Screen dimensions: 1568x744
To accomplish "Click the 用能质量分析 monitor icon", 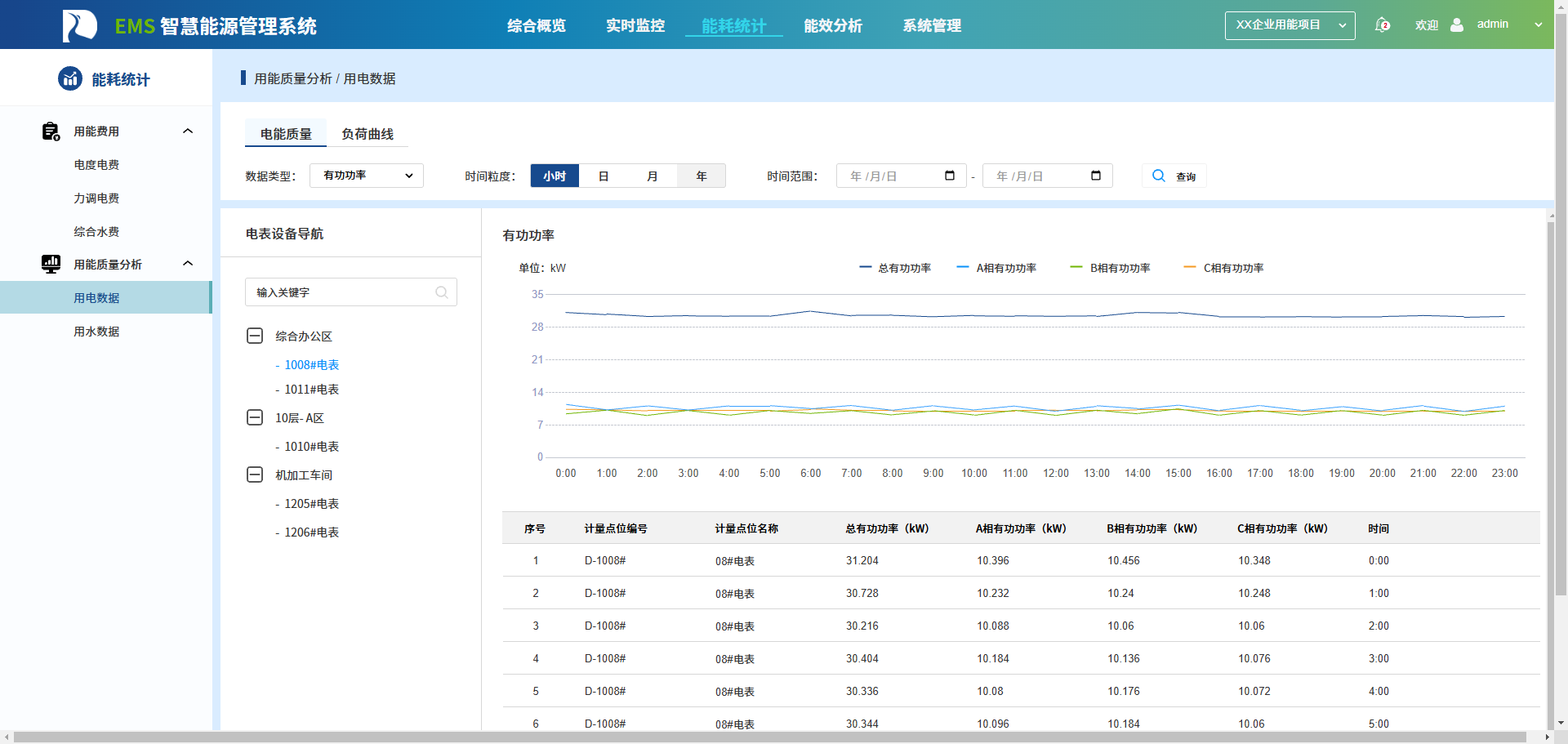I will pyautogui.click(x=51, y=264).
